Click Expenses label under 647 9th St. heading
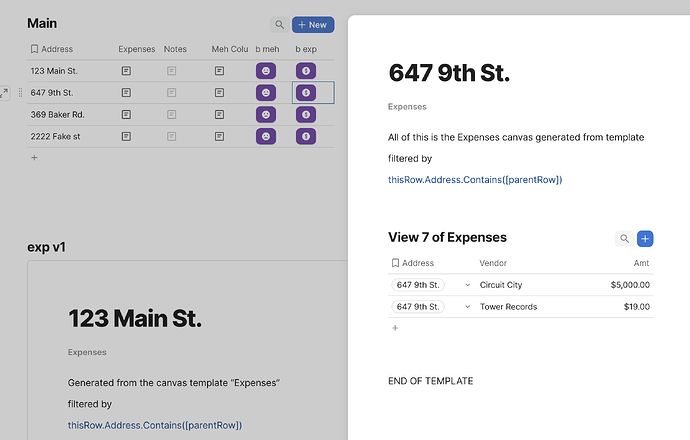Image resolution: width=690 pixels, height=440 pixels. 407,107
